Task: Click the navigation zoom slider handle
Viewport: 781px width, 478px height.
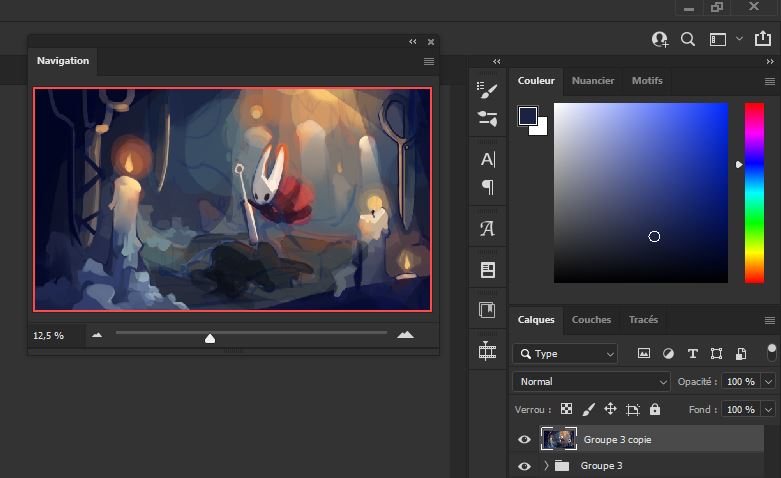Action: pyautogui.click(x=210, y=339)
